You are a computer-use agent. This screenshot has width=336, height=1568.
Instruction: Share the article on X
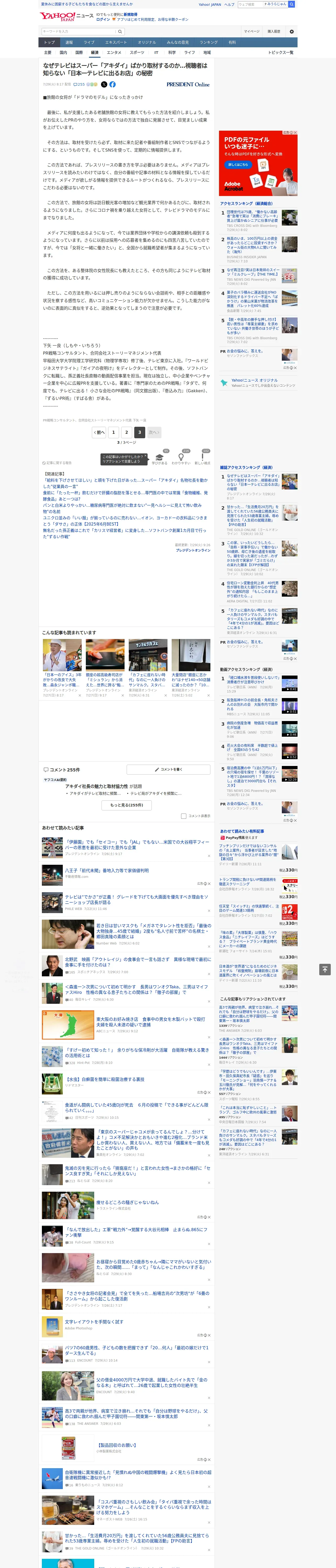click(x=104, y=85)
